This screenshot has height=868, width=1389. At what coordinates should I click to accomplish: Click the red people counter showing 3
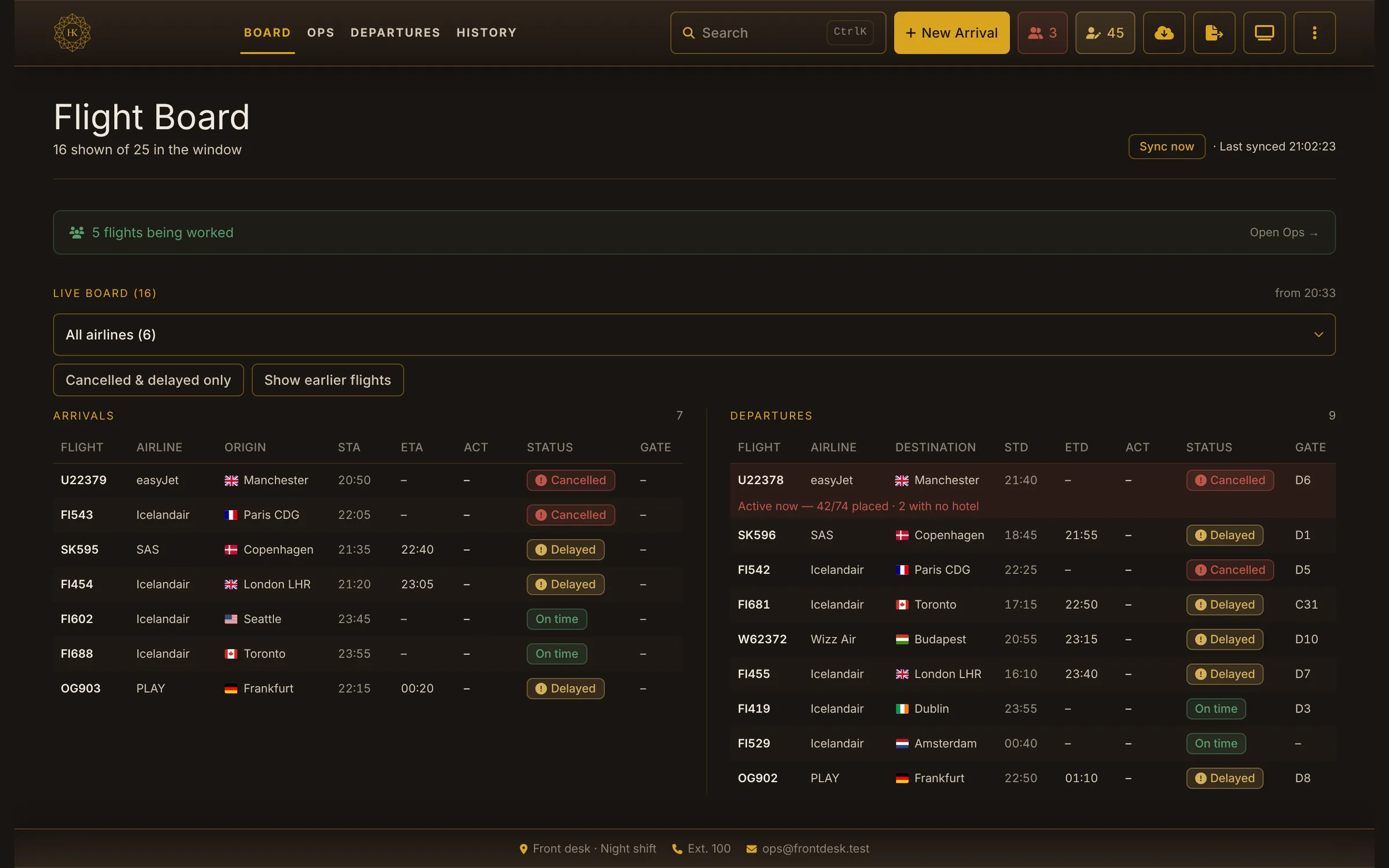tap(1042, 32)
